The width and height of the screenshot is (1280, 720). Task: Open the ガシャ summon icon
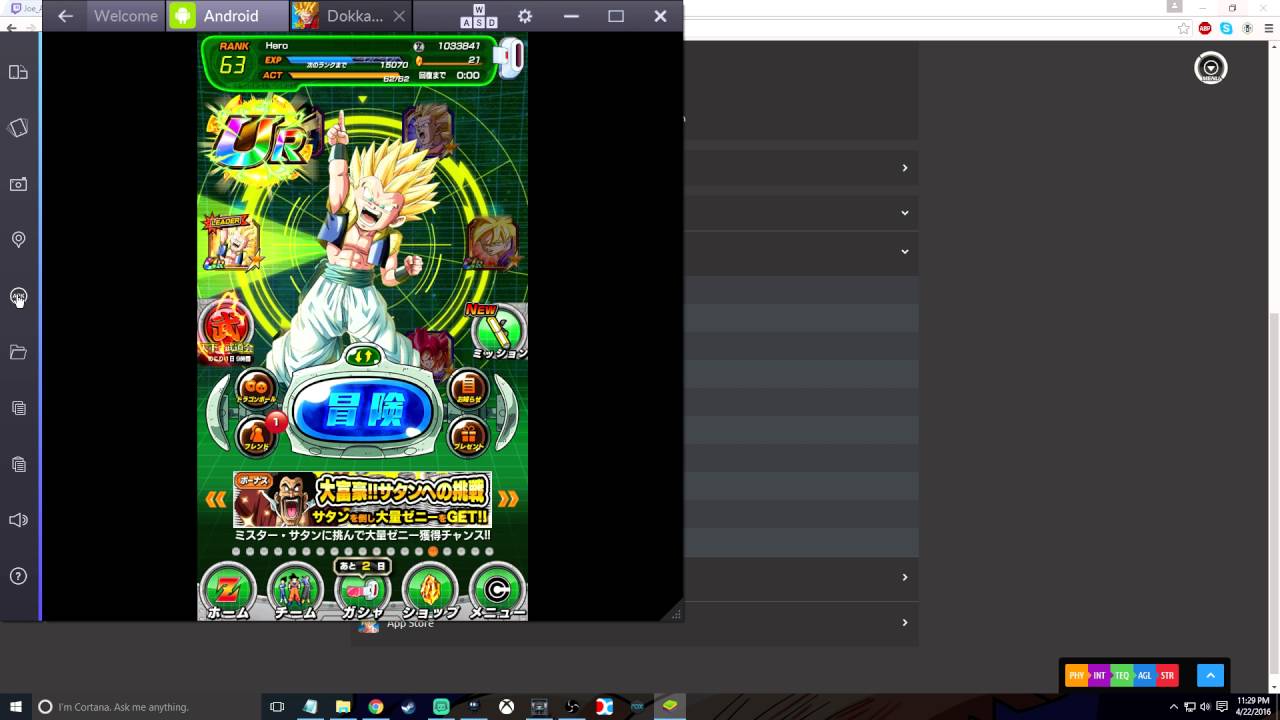tap(363, 591)
